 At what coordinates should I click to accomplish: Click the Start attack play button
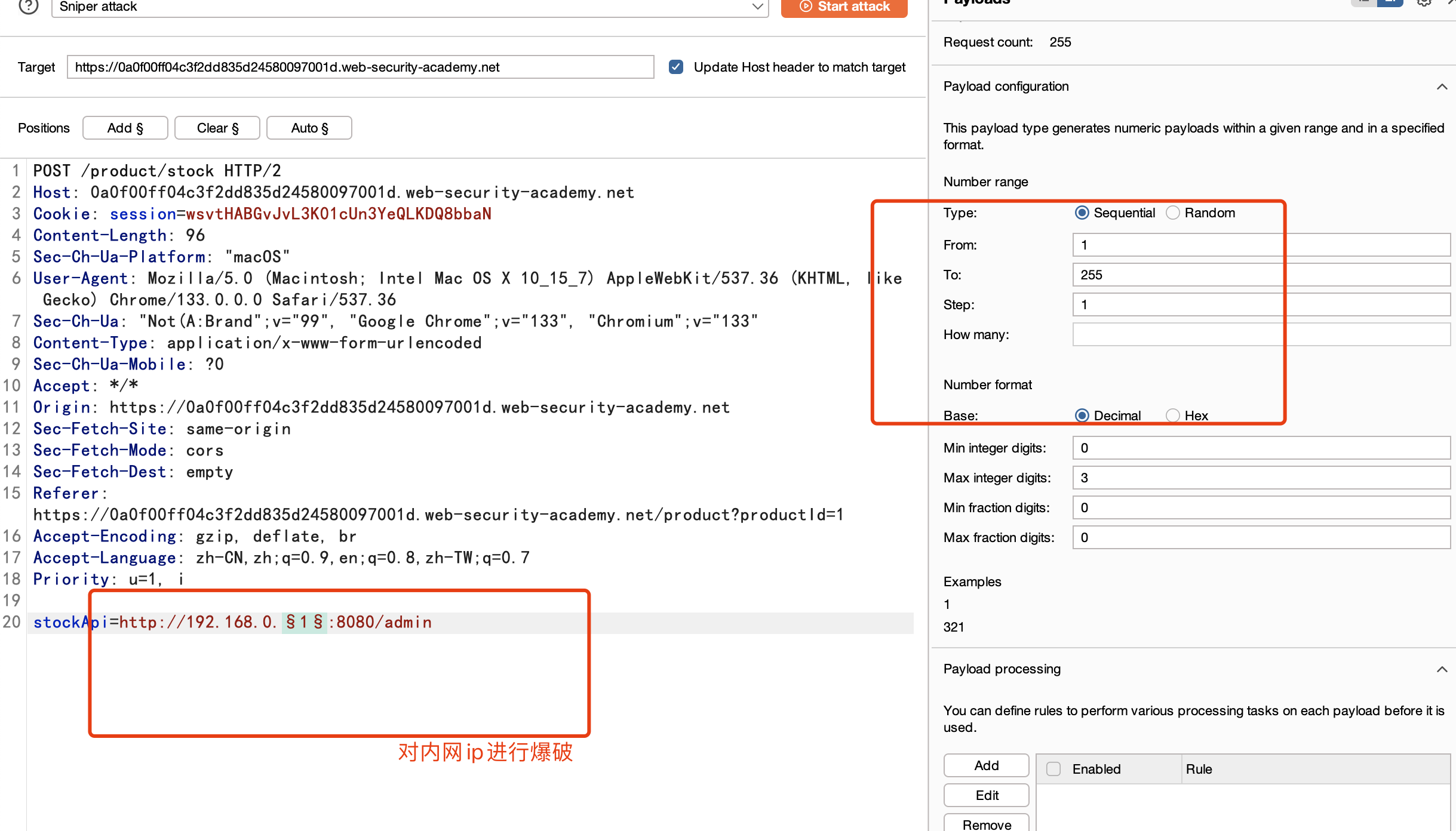pyautogui.click(x=844, y=7)
